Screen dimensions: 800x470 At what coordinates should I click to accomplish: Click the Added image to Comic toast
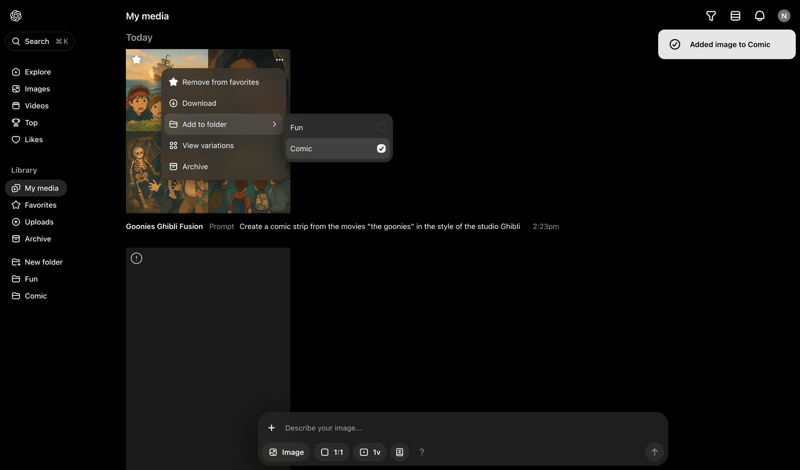click(727, 44)
